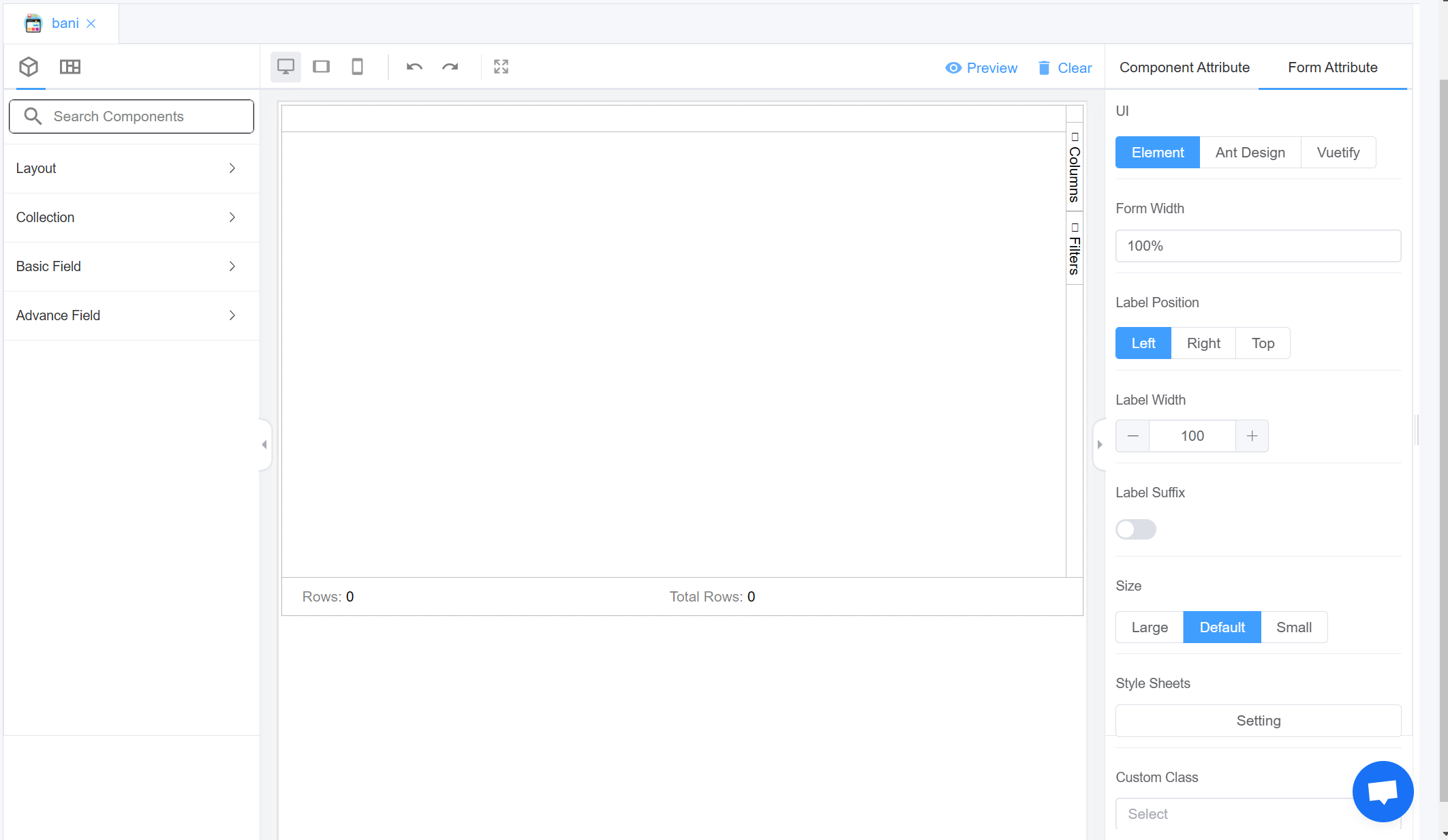
Task: Switch to mobile phone view icon
Action: (357, 67)
